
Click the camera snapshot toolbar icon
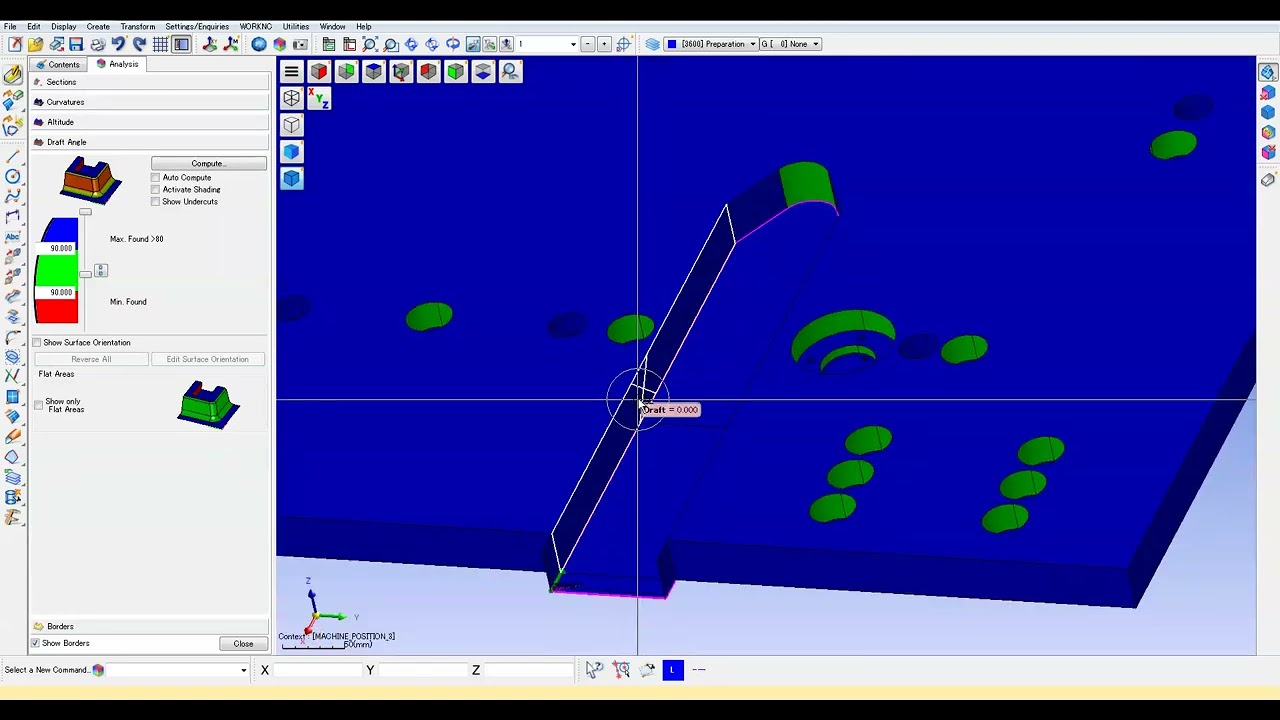click(x=300, y=44)
